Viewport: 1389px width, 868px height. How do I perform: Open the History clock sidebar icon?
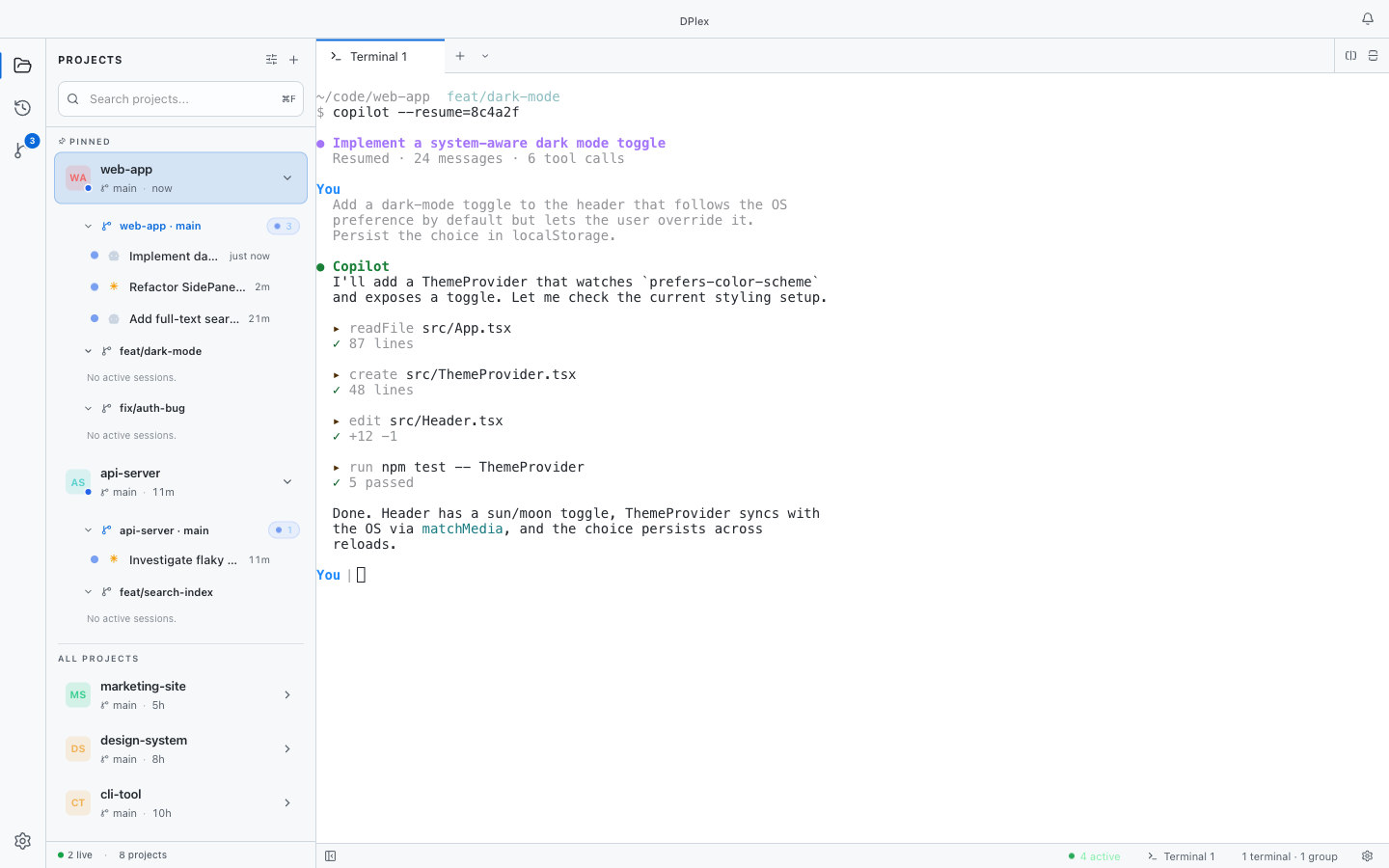22,108
